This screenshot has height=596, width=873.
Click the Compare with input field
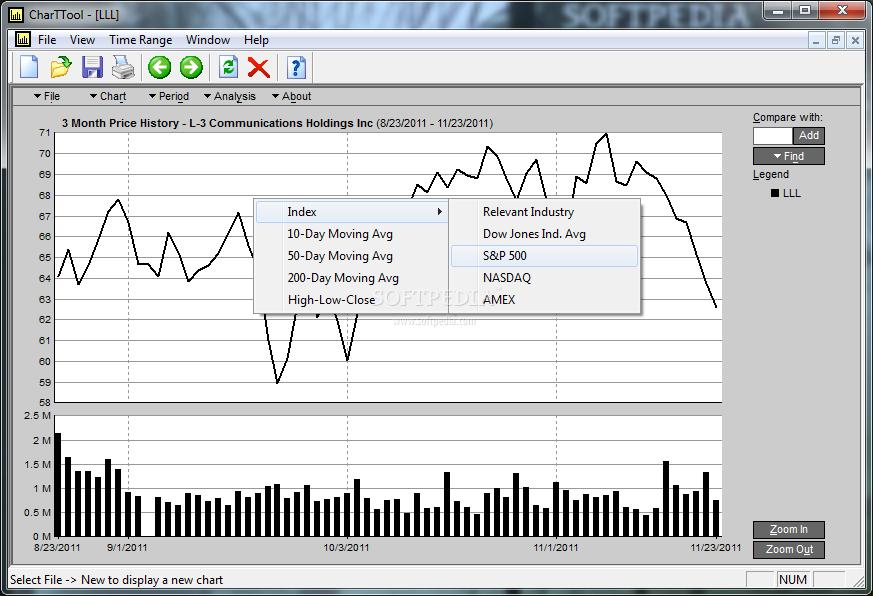click(773, 135)
